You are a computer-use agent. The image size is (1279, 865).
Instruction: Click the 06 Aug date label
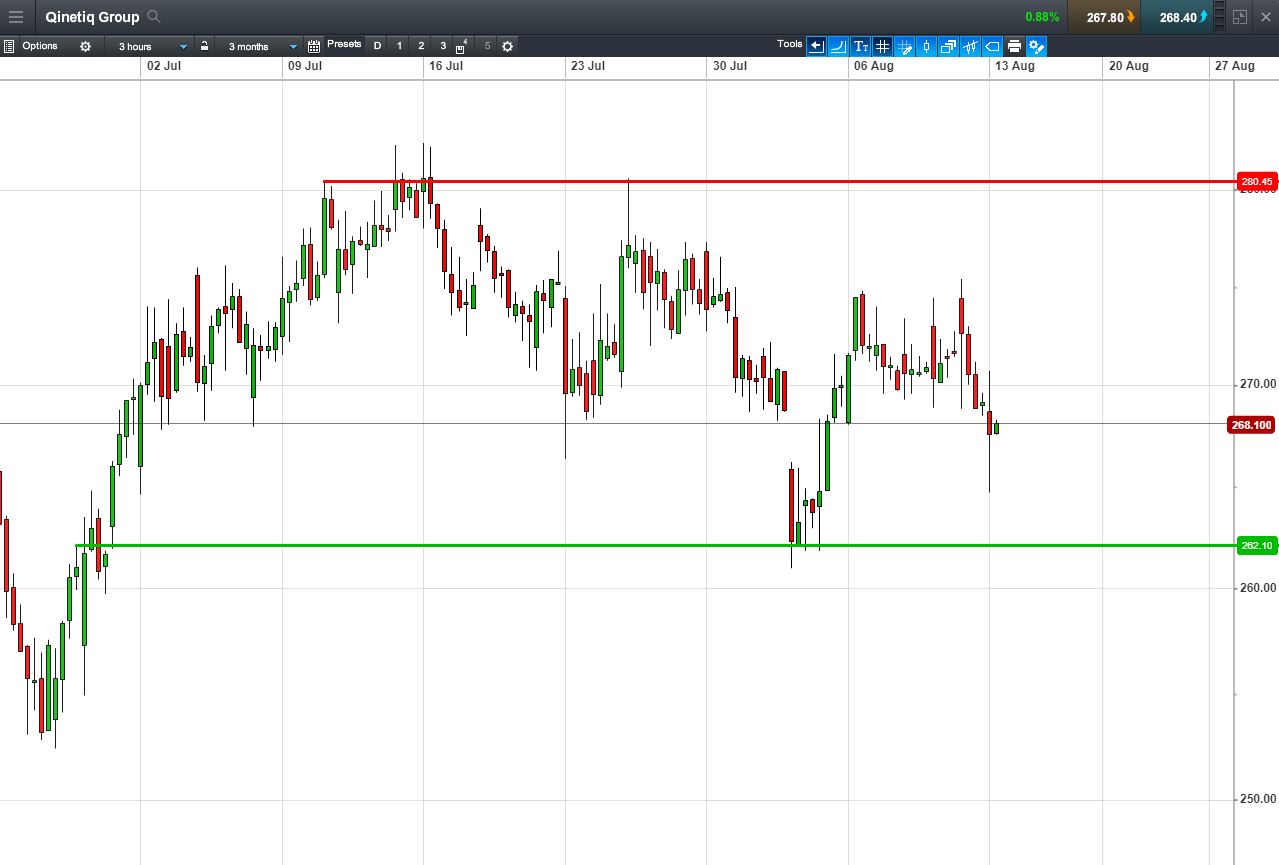873,66
